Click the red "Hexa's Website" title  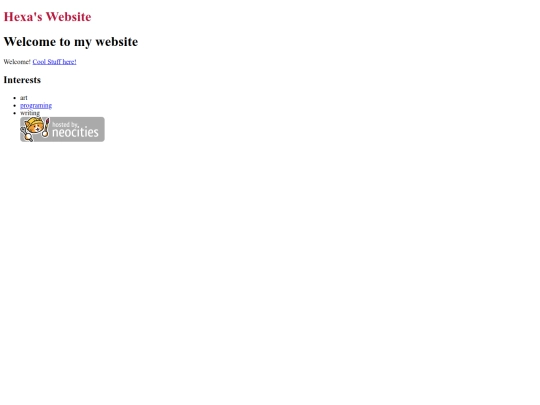[x=48, y=17]
